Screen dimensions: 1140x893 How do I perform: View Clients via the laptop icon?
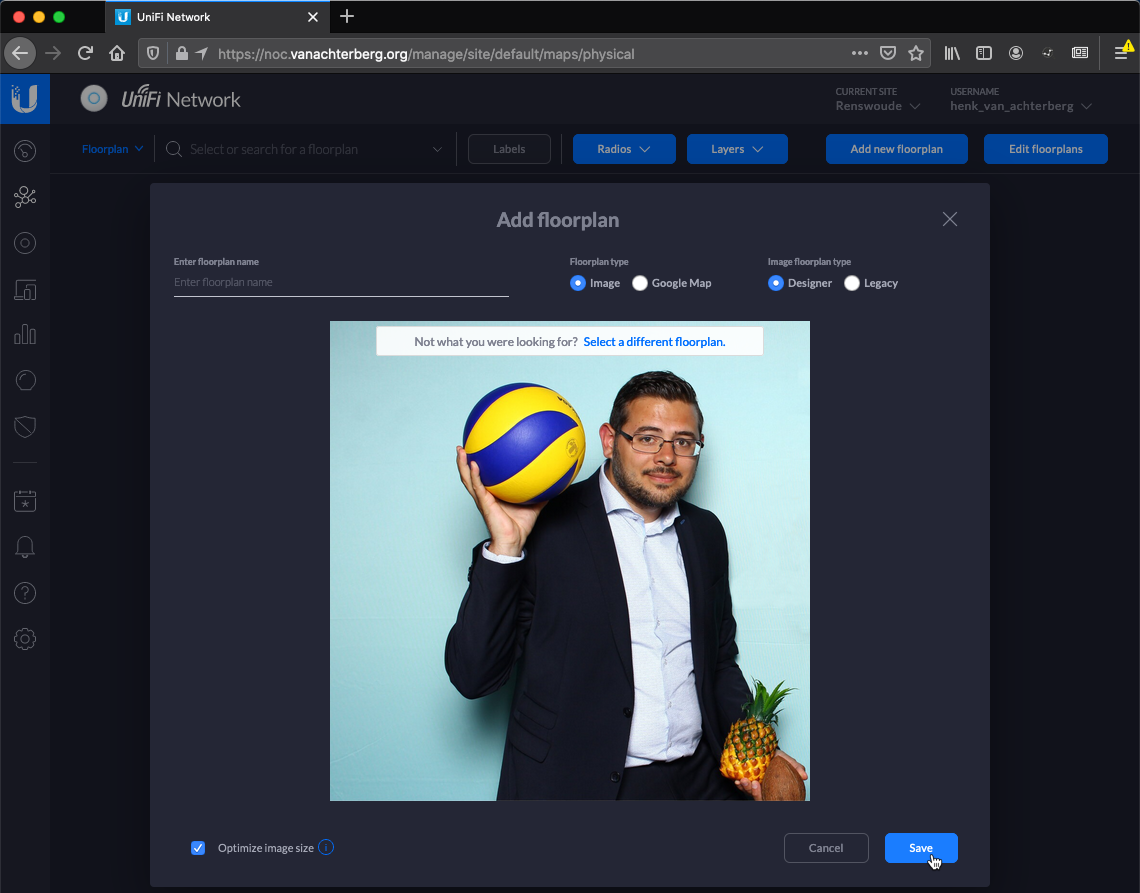(25, 289)
